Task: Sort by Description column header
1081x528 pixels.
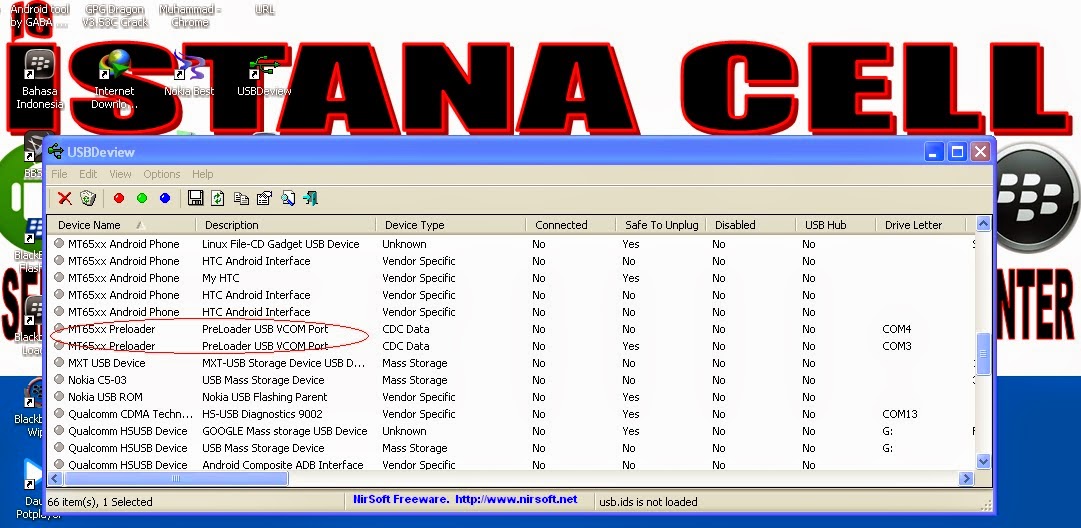Action: pos(286,225)
